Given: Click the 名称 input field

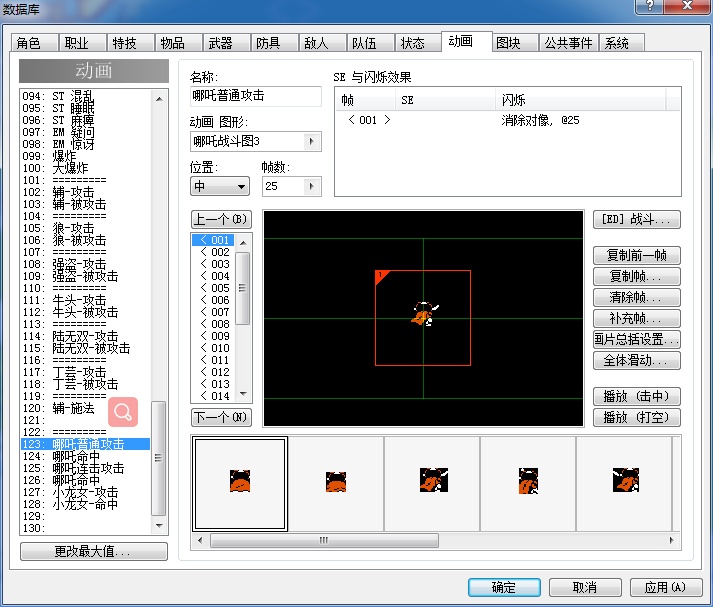Looking at the screenshot, I should tap(256, 96).
